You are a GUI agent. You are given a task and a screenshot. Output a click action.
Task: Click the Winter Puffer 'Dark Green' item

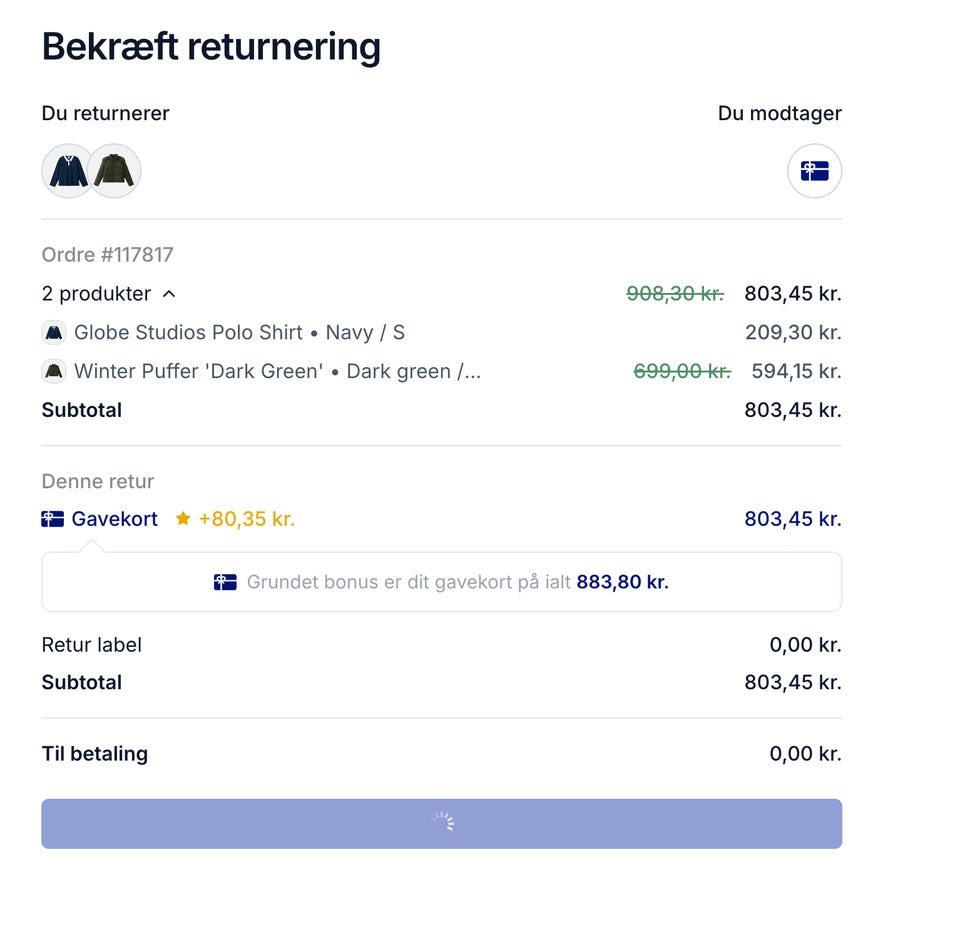click(277, 372)
